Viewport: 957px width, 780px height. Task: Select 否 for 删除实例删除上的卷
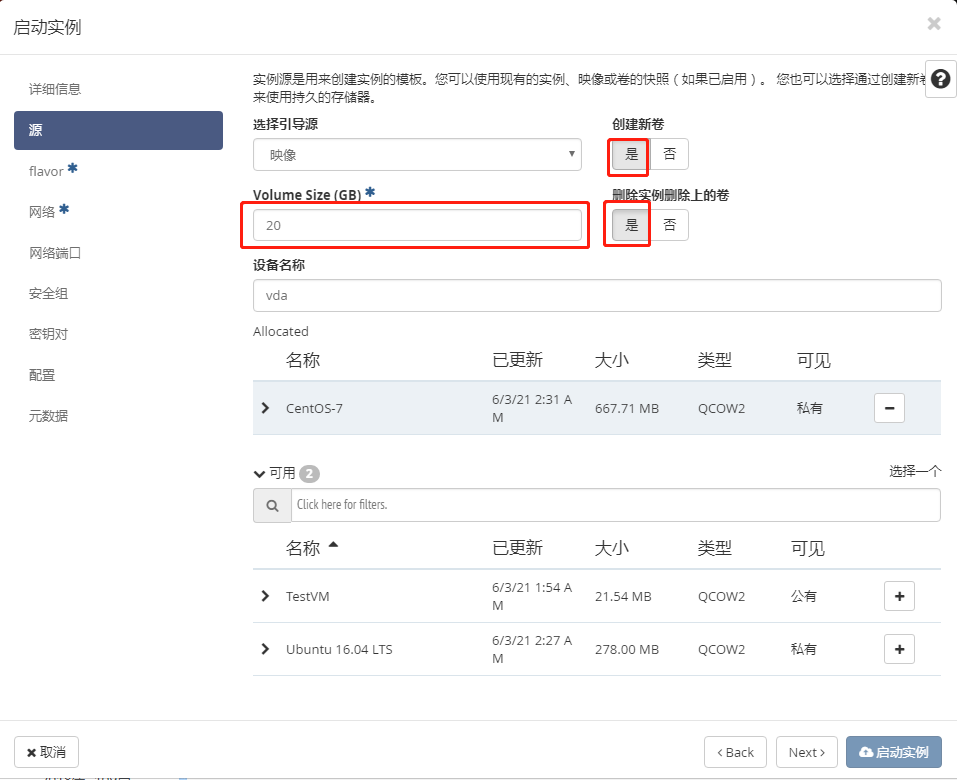click(669, 224)
